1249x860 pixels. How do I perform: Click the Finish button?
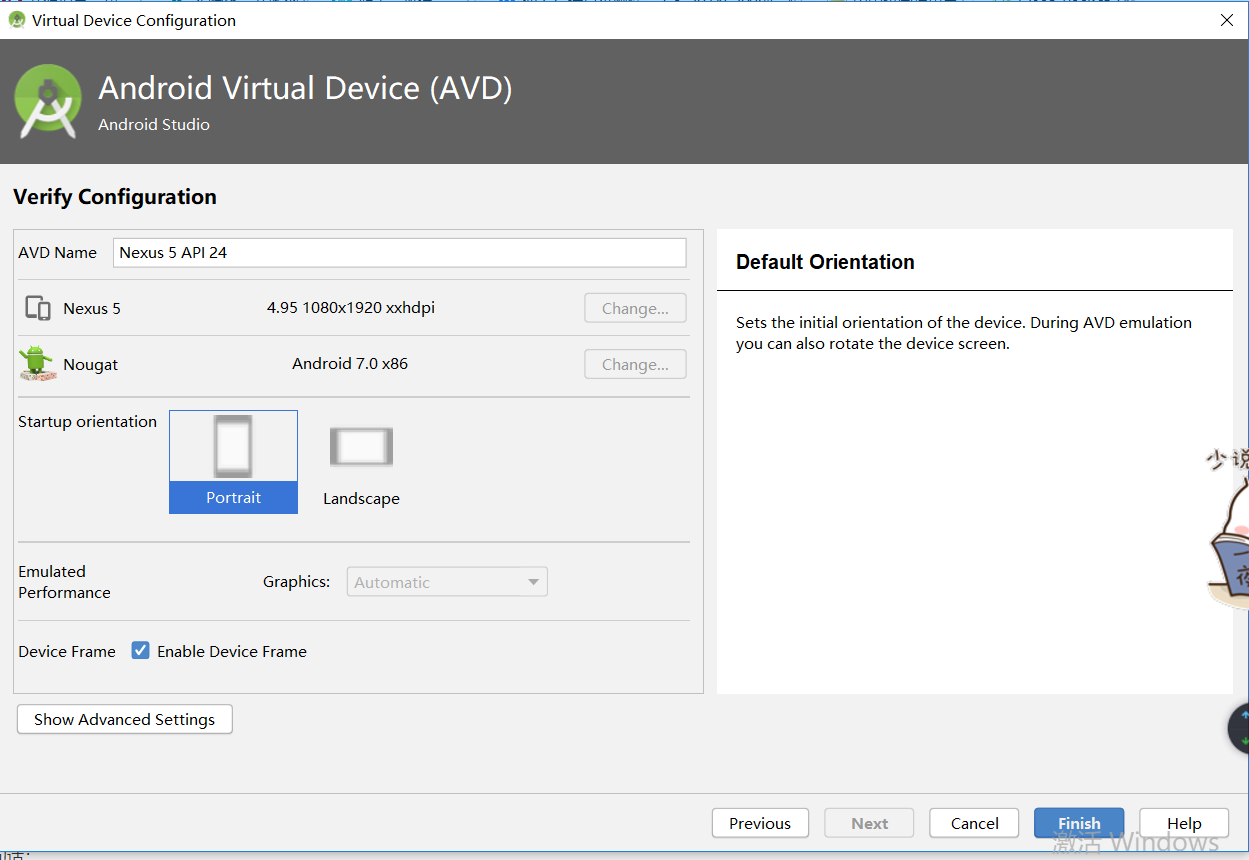(1078, 823)
